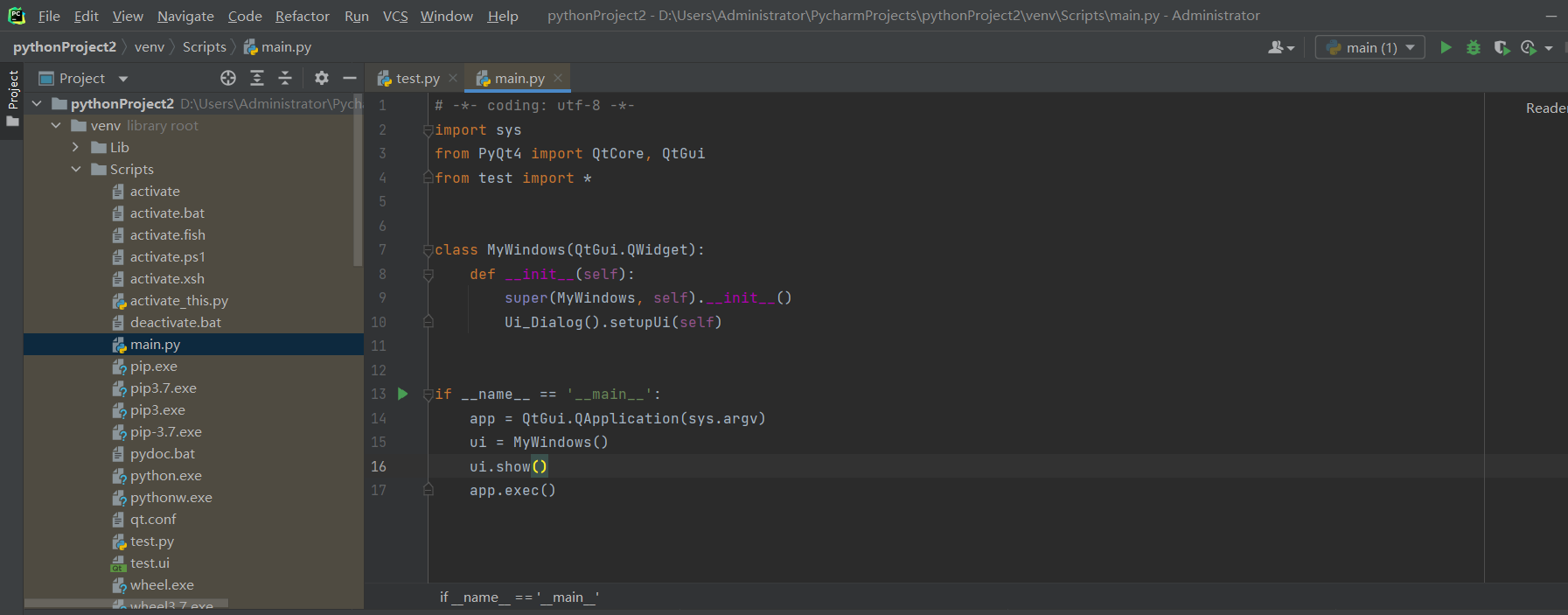
Task: Fold the __init__ method at line 8
Action: pyautogui.click(x=429, y=275)
